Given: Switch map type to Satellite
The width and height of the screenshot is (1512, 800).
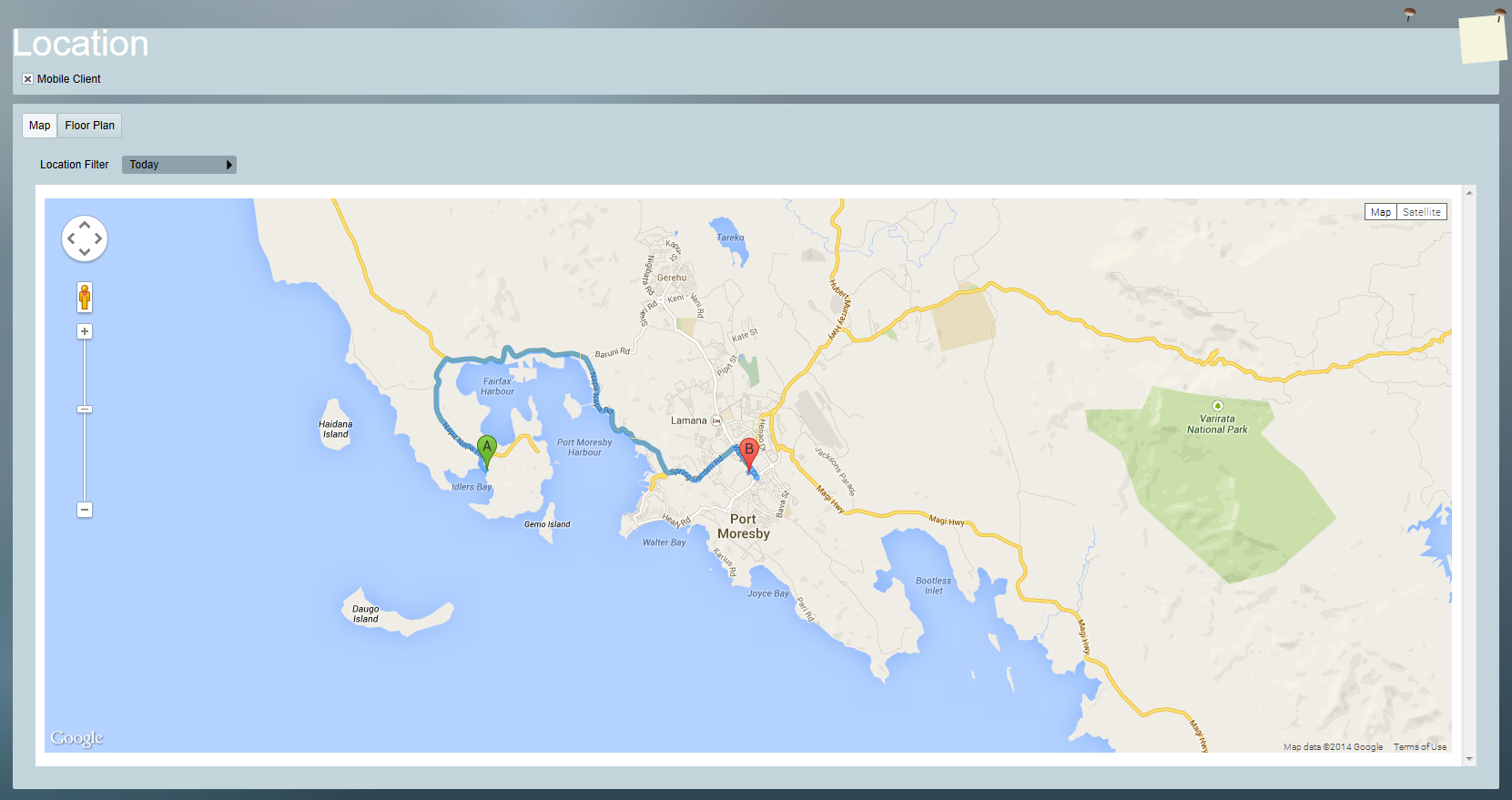Looking at the screenshot, I should click(x=1422, y=212).
